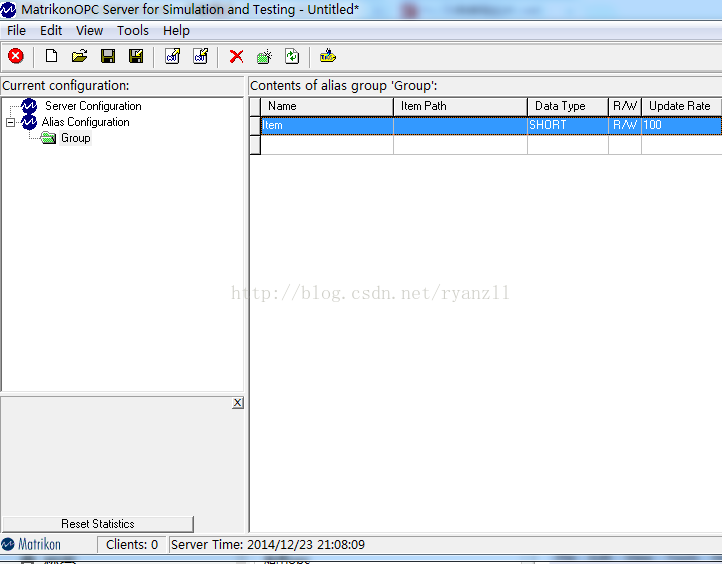Image resolution: width=722 pixels, height=564 pixels.
Task: Click the export aliases CSV icon
Action: [200, 56]
